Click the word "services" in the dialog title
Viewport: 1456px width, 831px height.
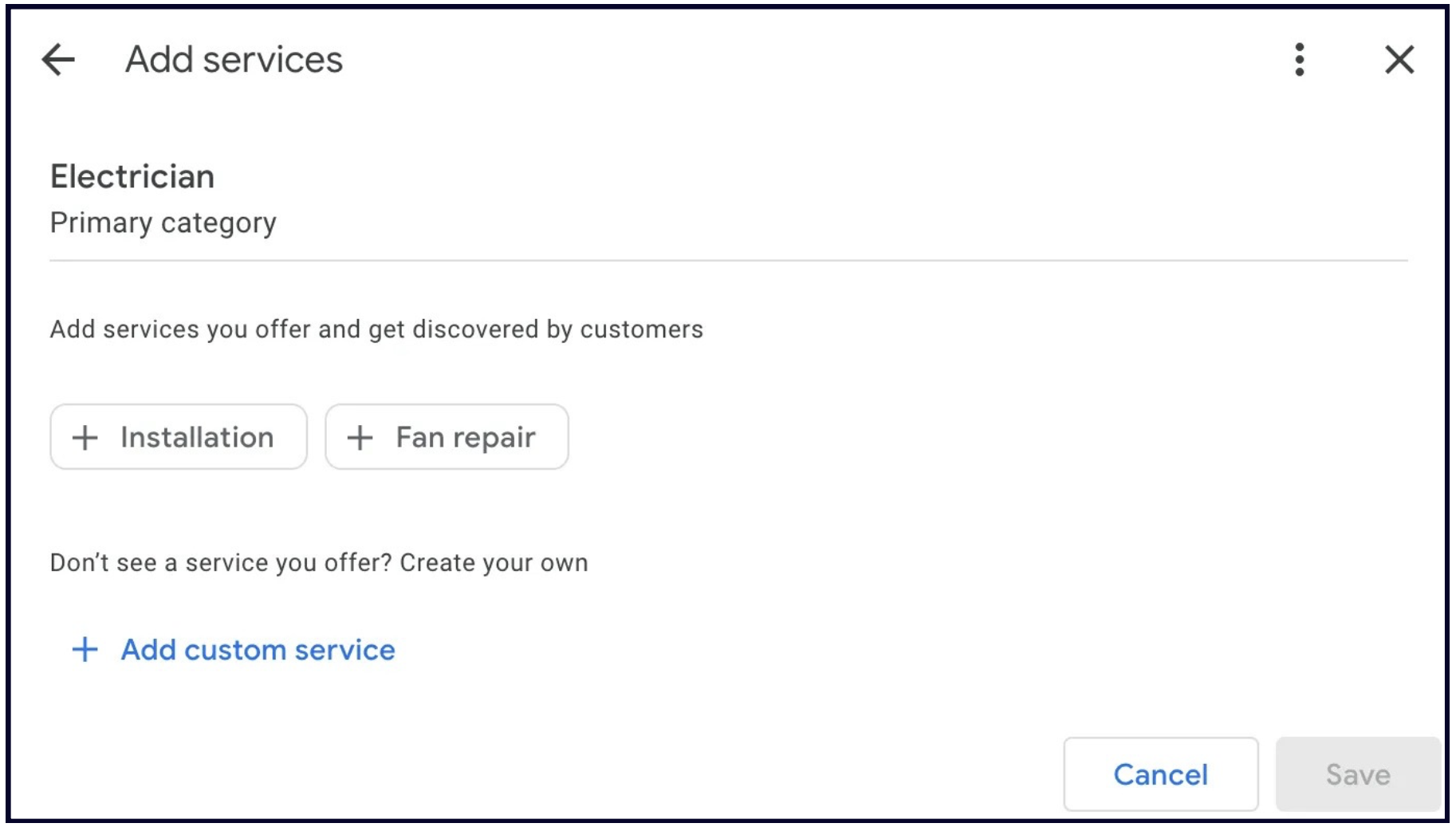pos(273,60)
